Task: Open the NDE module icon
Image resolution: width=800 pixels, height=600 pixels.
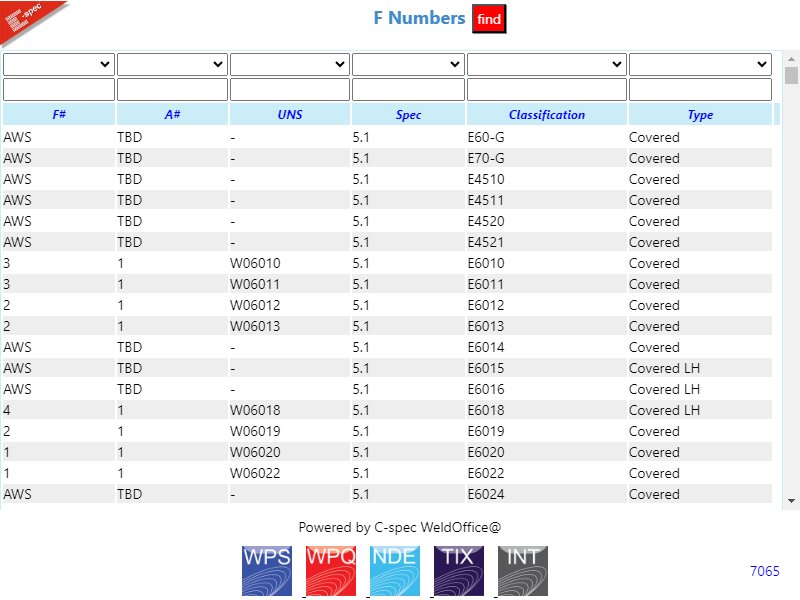Action: point(395,571)
